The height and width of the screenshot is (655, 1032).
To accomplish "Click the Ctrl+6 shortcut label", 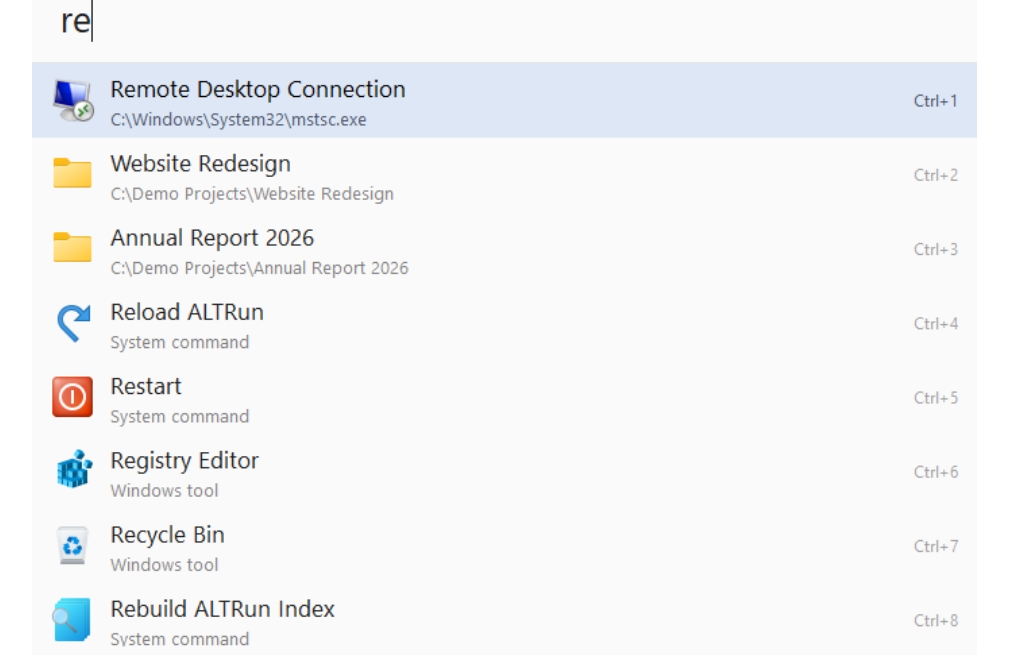I will (x=935, y=473).
